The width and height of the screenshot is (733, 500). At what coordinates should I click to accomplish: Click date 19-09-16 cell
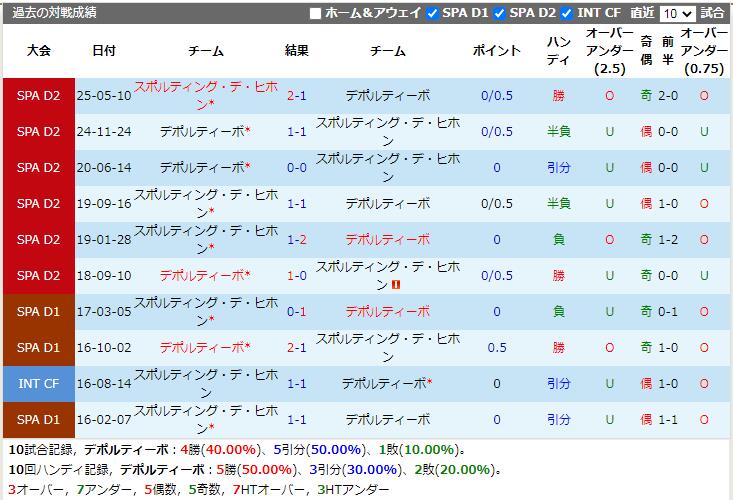[x=104, y=204]
